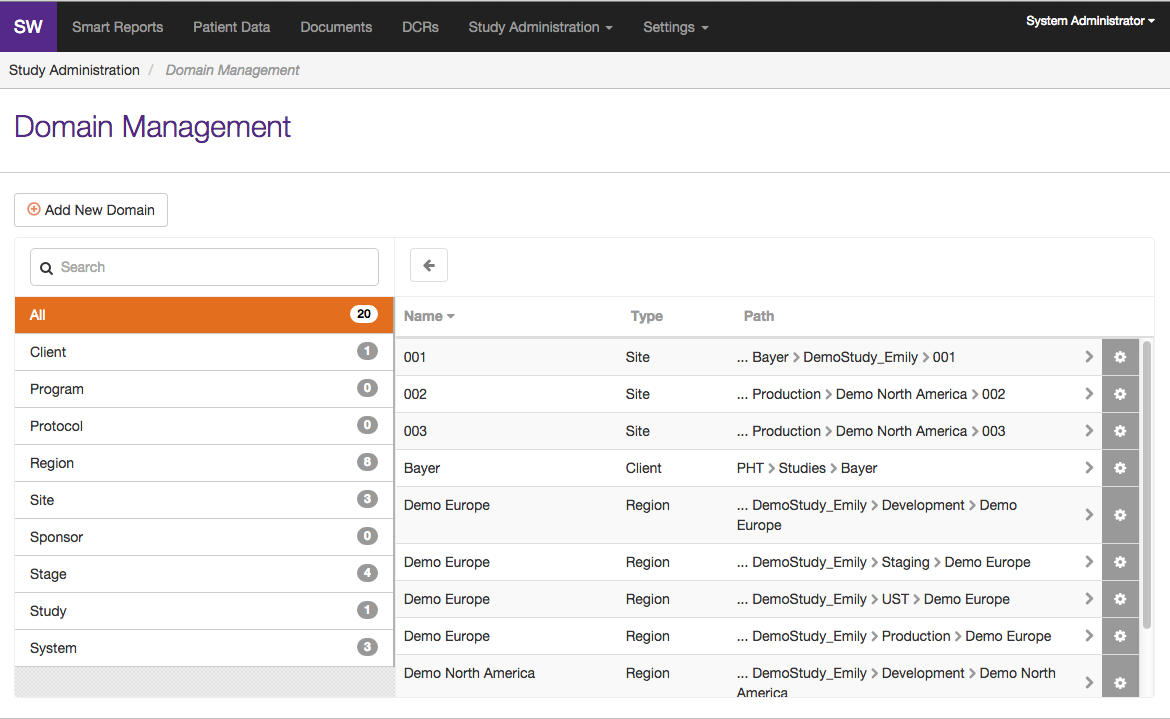The height and width of the screenshot is (719, 1170).
Task: Expand row 001 chevron arrow
Action: (x=1089, y=357)
